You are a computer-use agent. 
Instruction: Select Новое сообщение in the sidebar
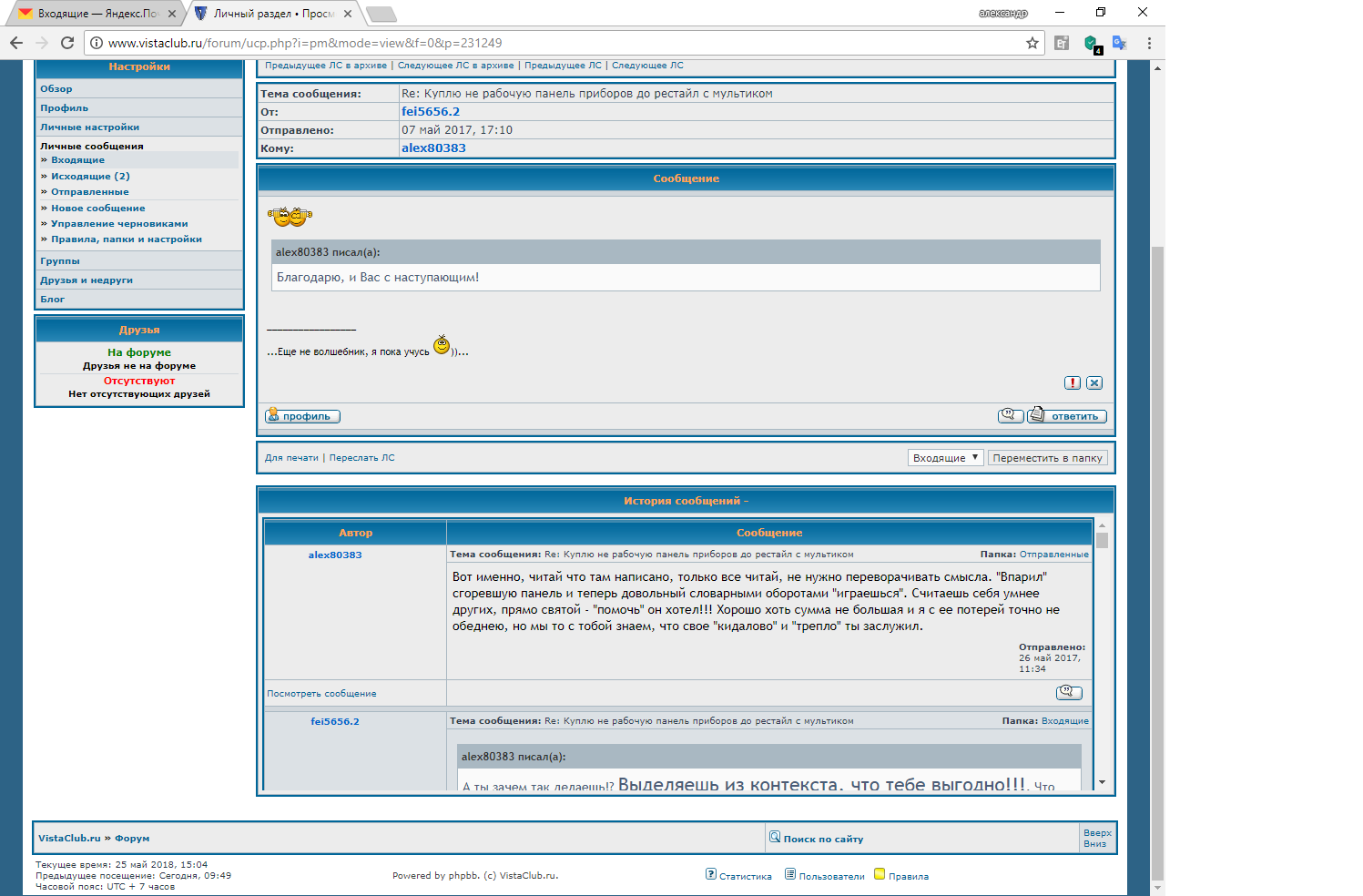(97, 209)
